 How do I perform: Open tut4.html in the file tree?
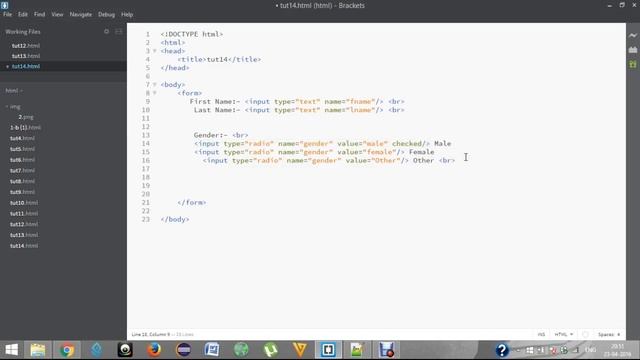click(x=22, y=138)
